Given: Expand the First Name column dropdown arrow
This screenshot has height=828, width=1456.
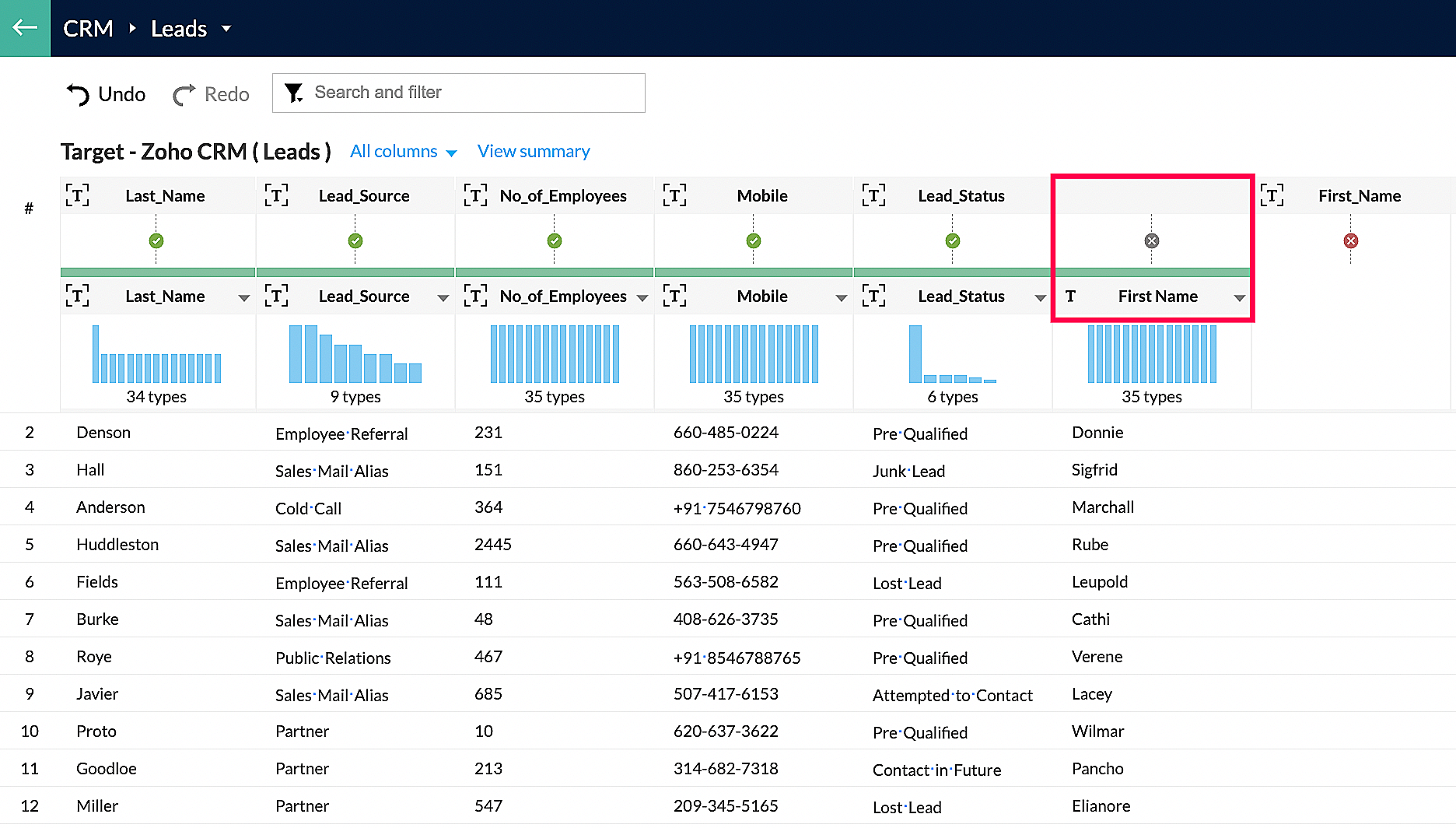Looking at the screenshot, I should [x=1239, y=298].
